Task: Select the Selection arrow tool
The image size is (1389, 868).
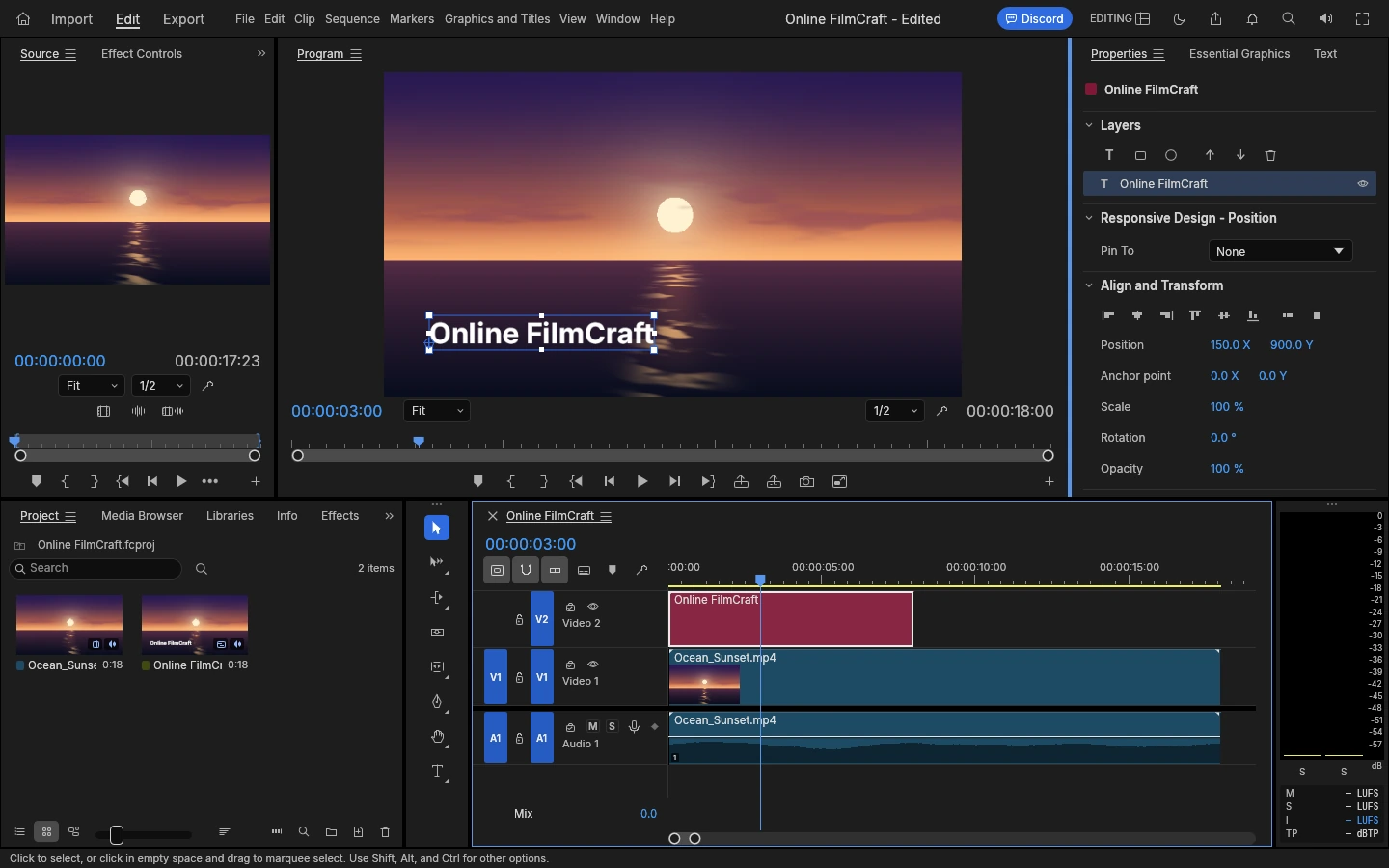Action: [437, 529]
